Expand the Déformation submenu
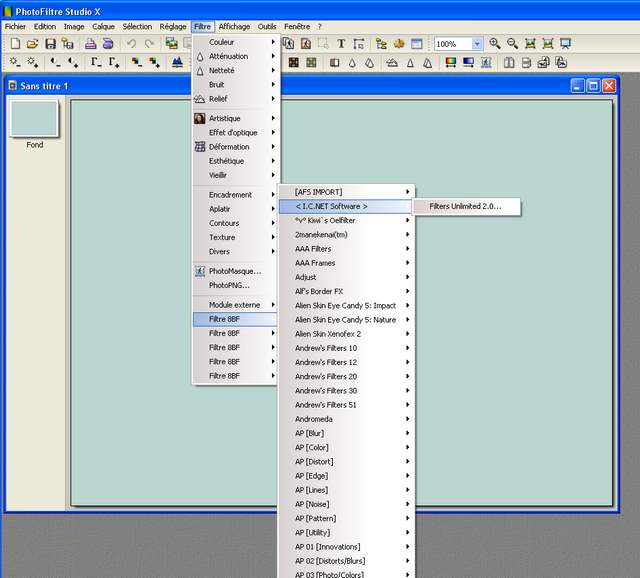Viewport: 640px width, 578px height. point(236,147)
